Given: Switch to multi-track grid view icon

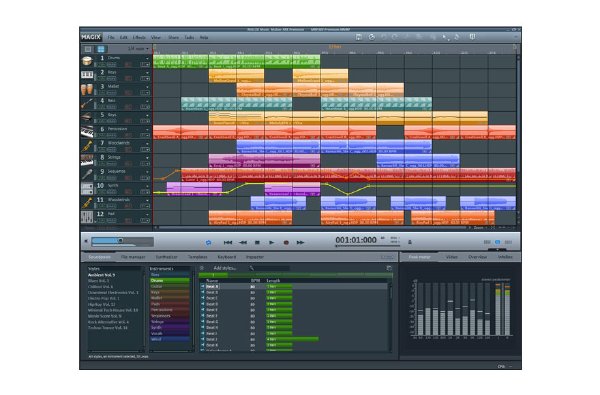Looking at the screenshot, I should tap(101, 49).
